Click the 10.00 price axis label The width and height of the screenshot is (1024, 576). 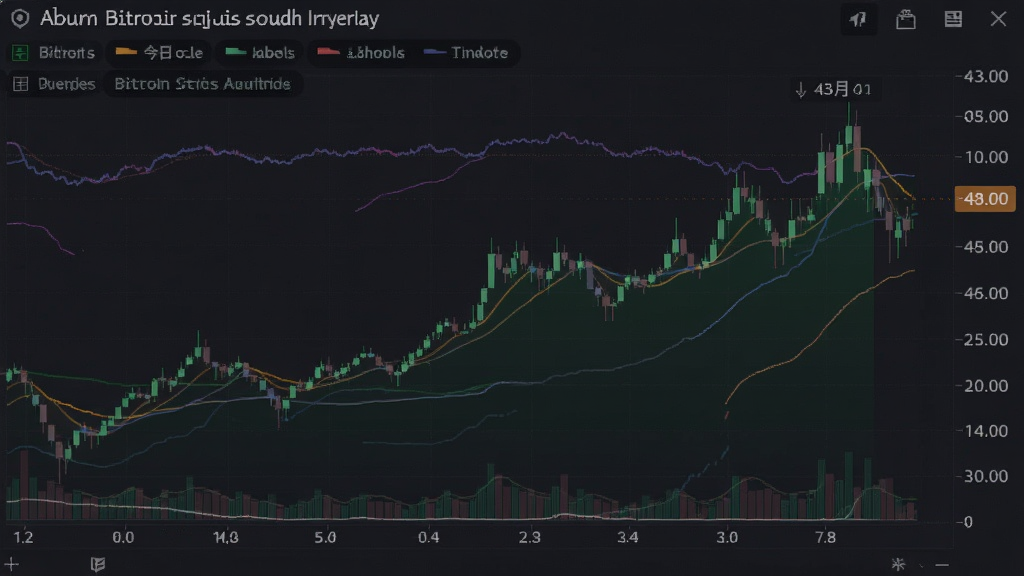(x=986, y=157)
